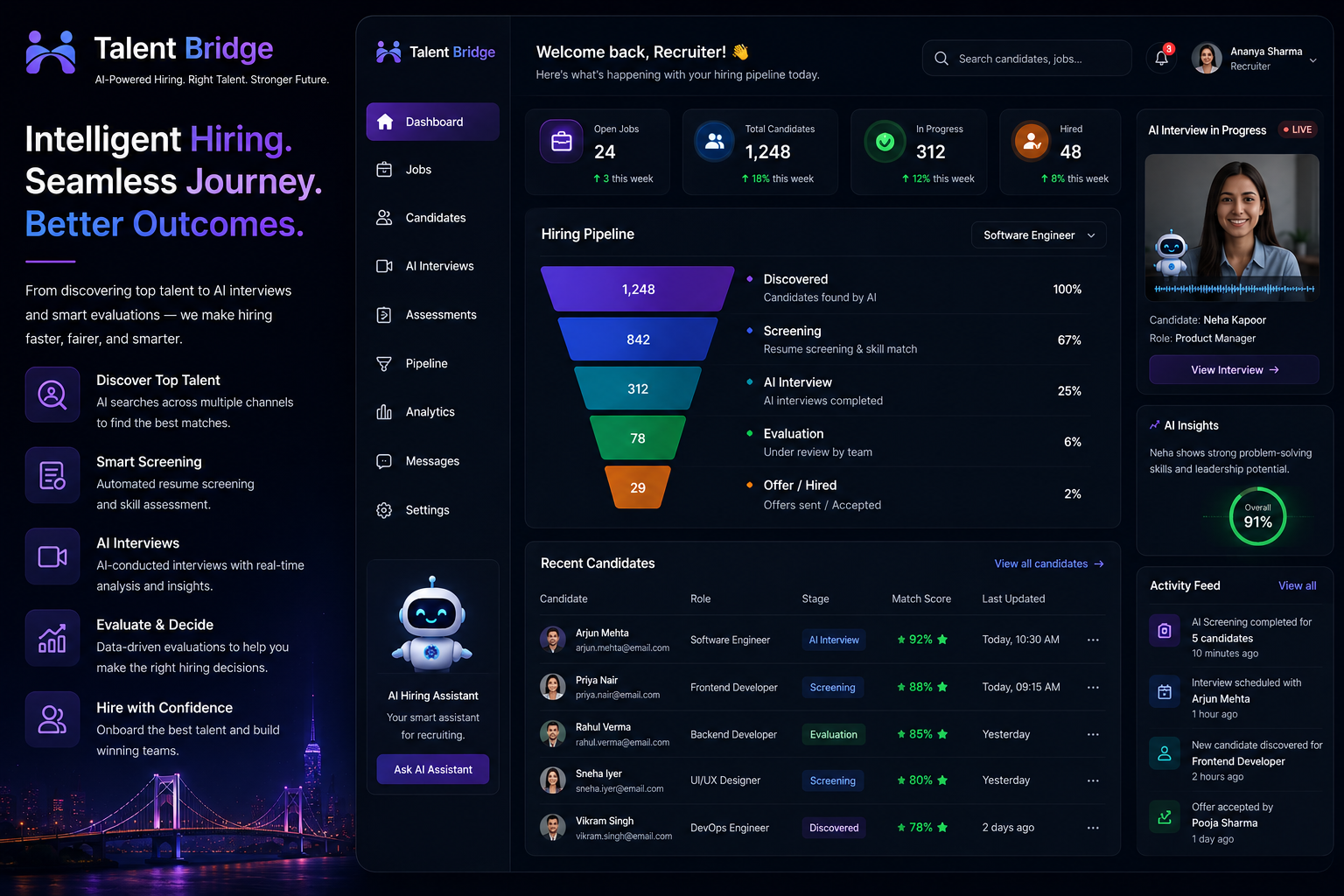Click the AI Hiring Assistant robot image
Screen dimensions: 1344x896
[x=432, y=624]
